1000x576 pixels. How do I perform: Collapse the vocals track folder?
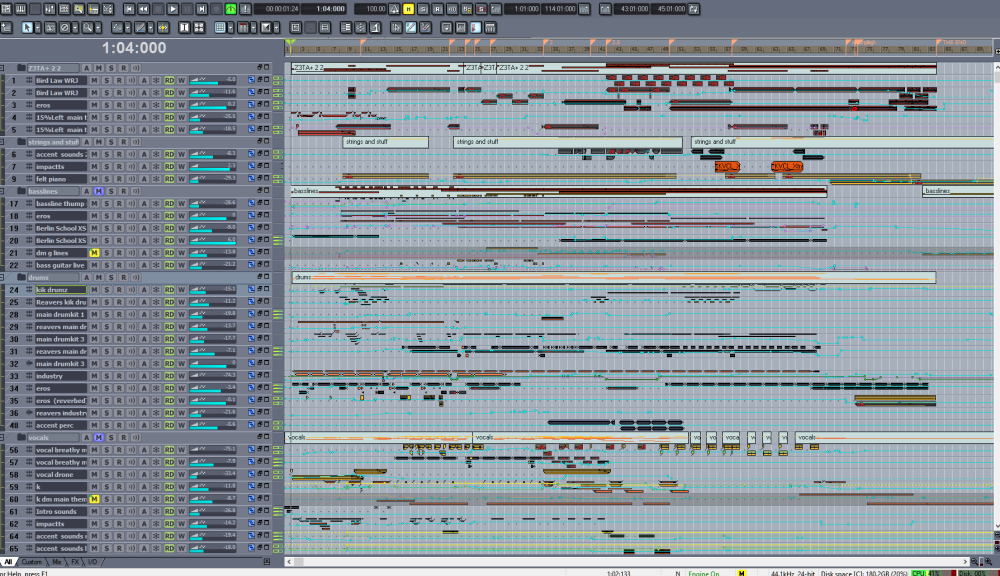coord(5,437)
